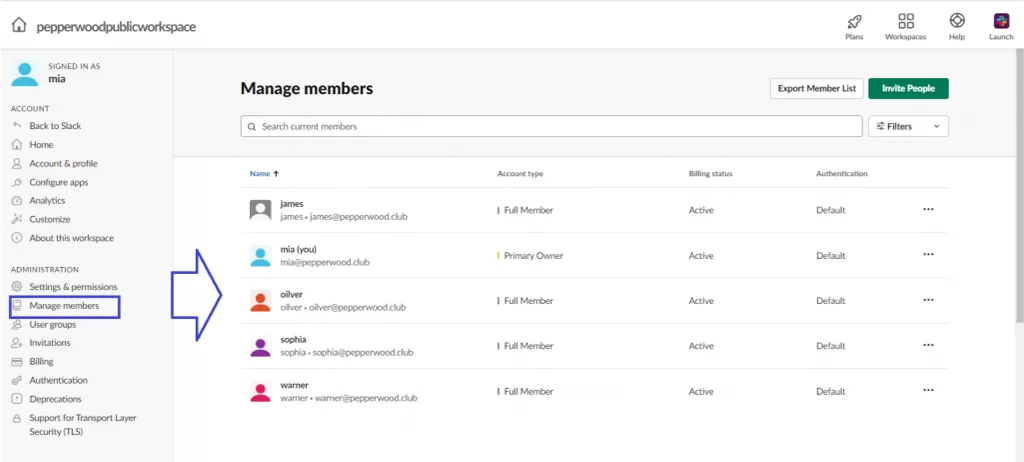
Task: Click the Primary Owner label for mia
Action: (x=534, y=256)
